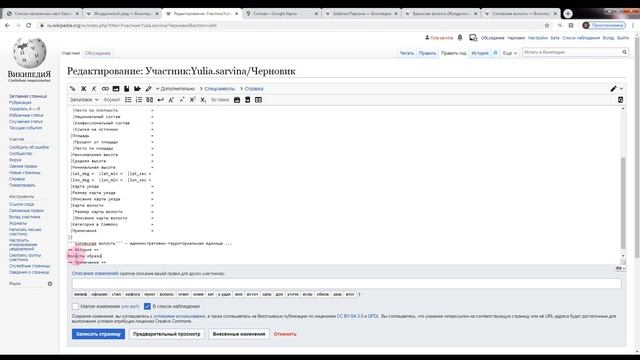The width and height of the screenshot is (640, 360).
Task: Open 'Случайная статья' sidebar link
Action: coord(26,122)
